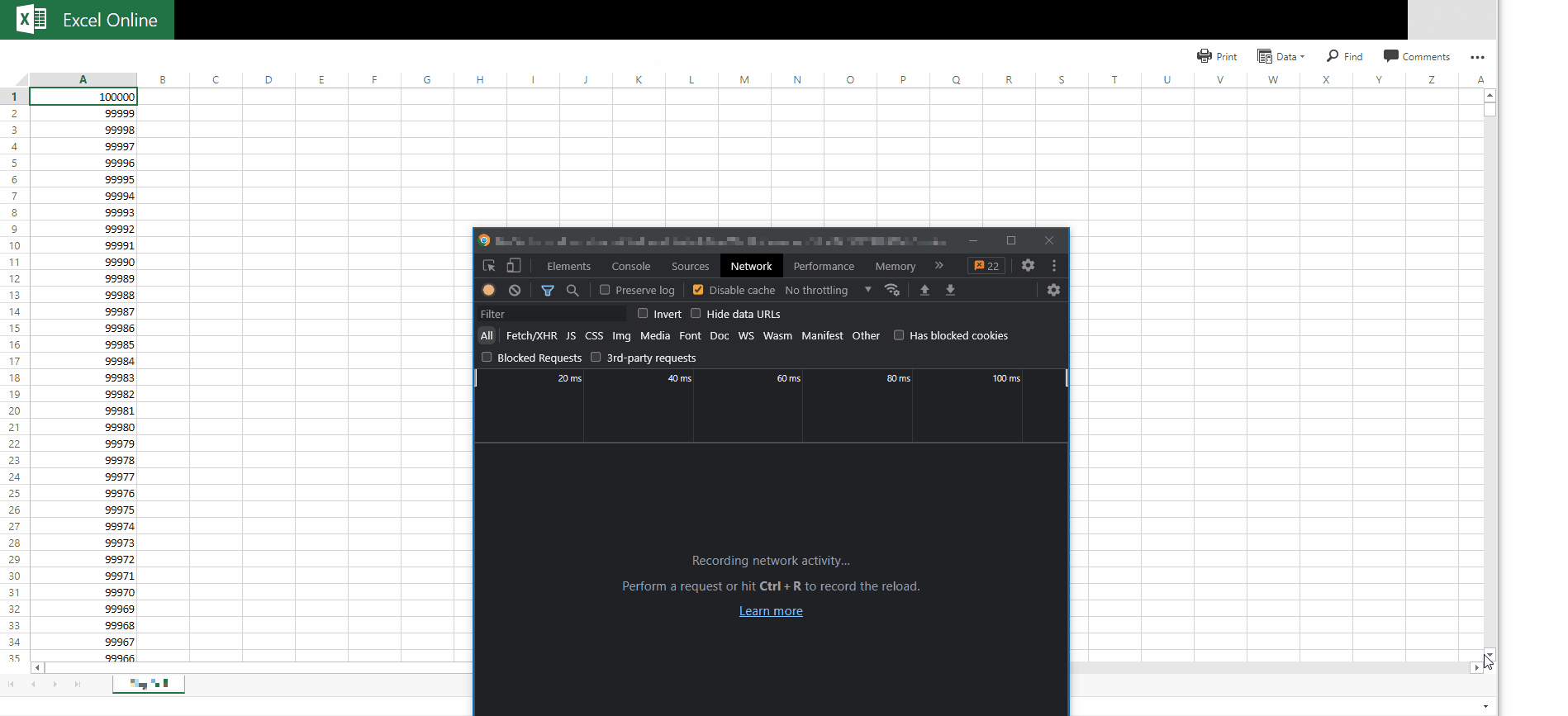The height and width of the screenshot is (716, 1568).
Task: Open the Data menu in Excel Online
Action: pyautogui.click(x=1281, y=56)
